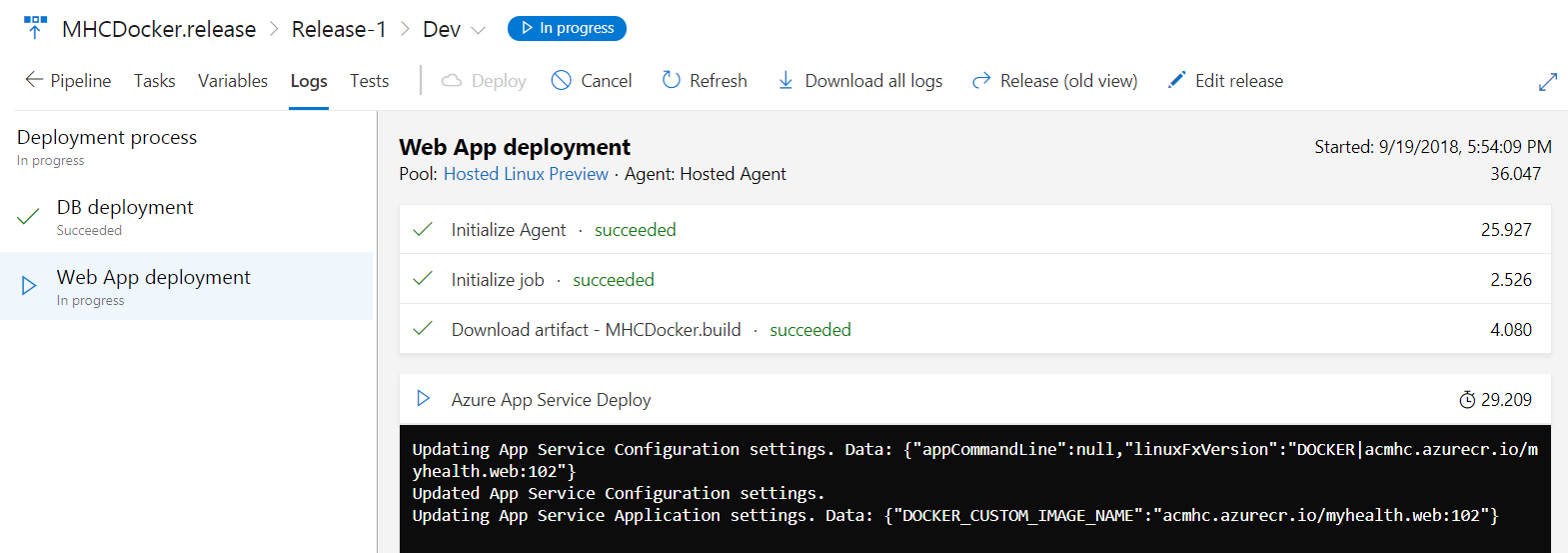
Task: Toggle full screen with expand arrows icon
Action: 1548,82
